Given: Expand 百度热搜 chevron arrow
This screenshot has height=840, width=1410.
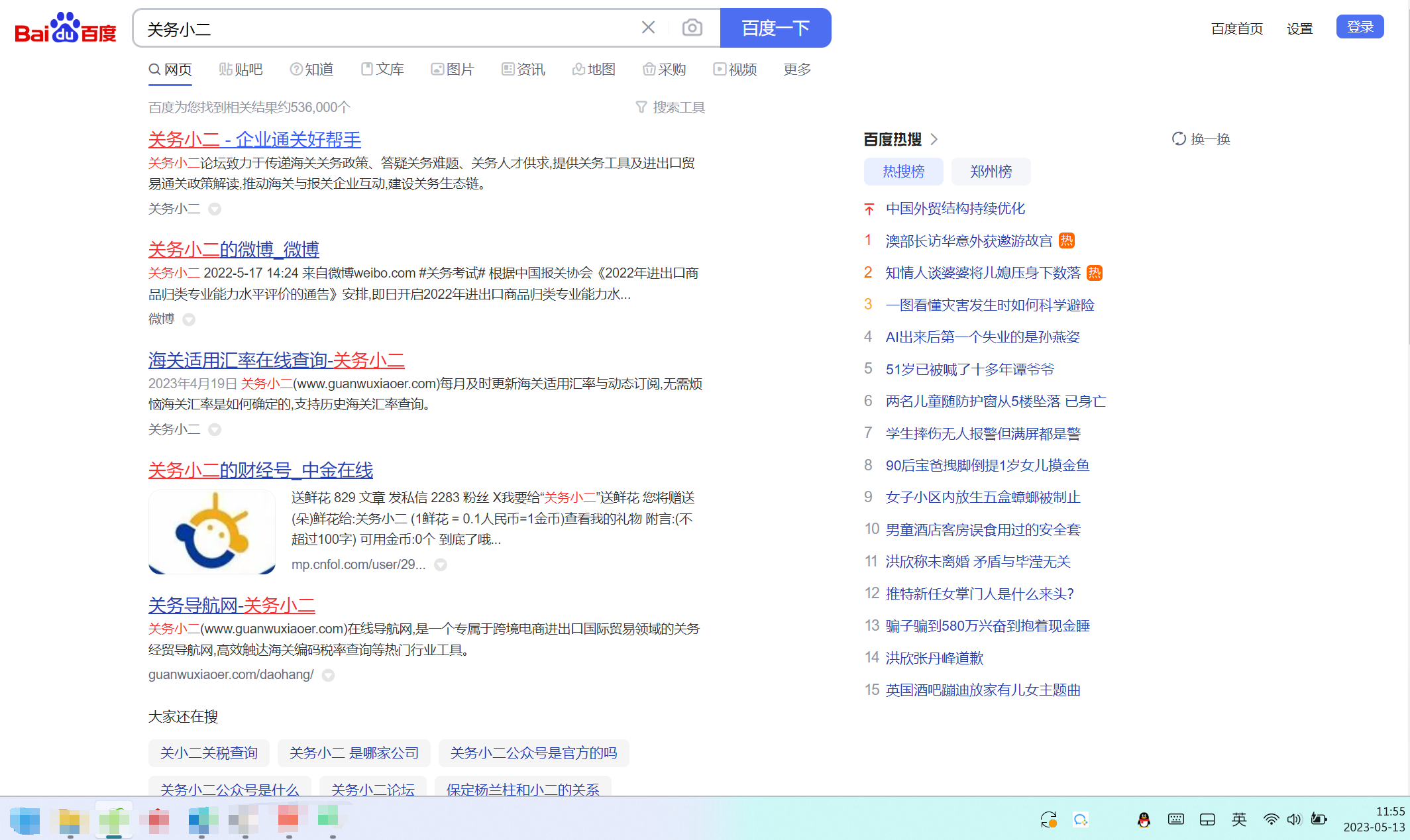Looking at the screenshot, I should pyautogui.click(x=934, y=139).
